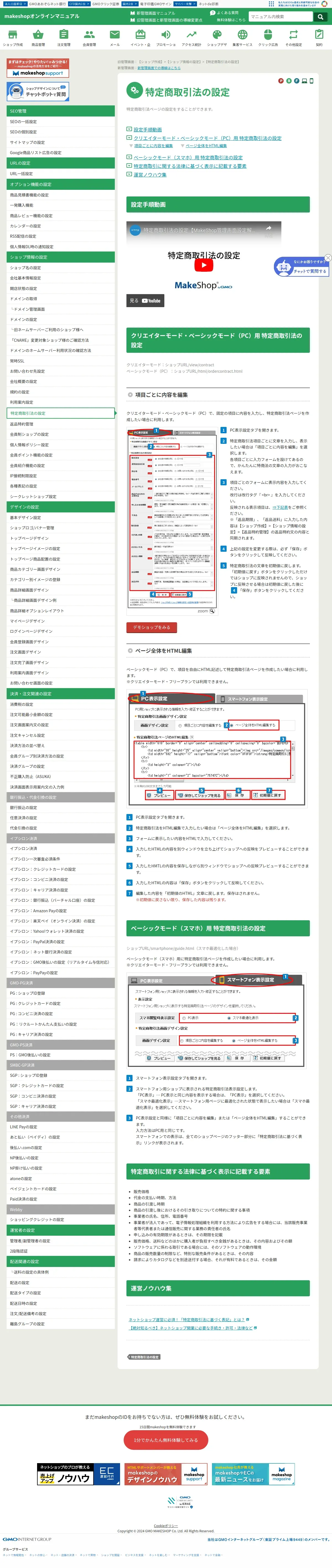Open 売上げアップノウハウ EC運営代行 banner
Screen dimensions: 332x1568
coord(79,1475)
